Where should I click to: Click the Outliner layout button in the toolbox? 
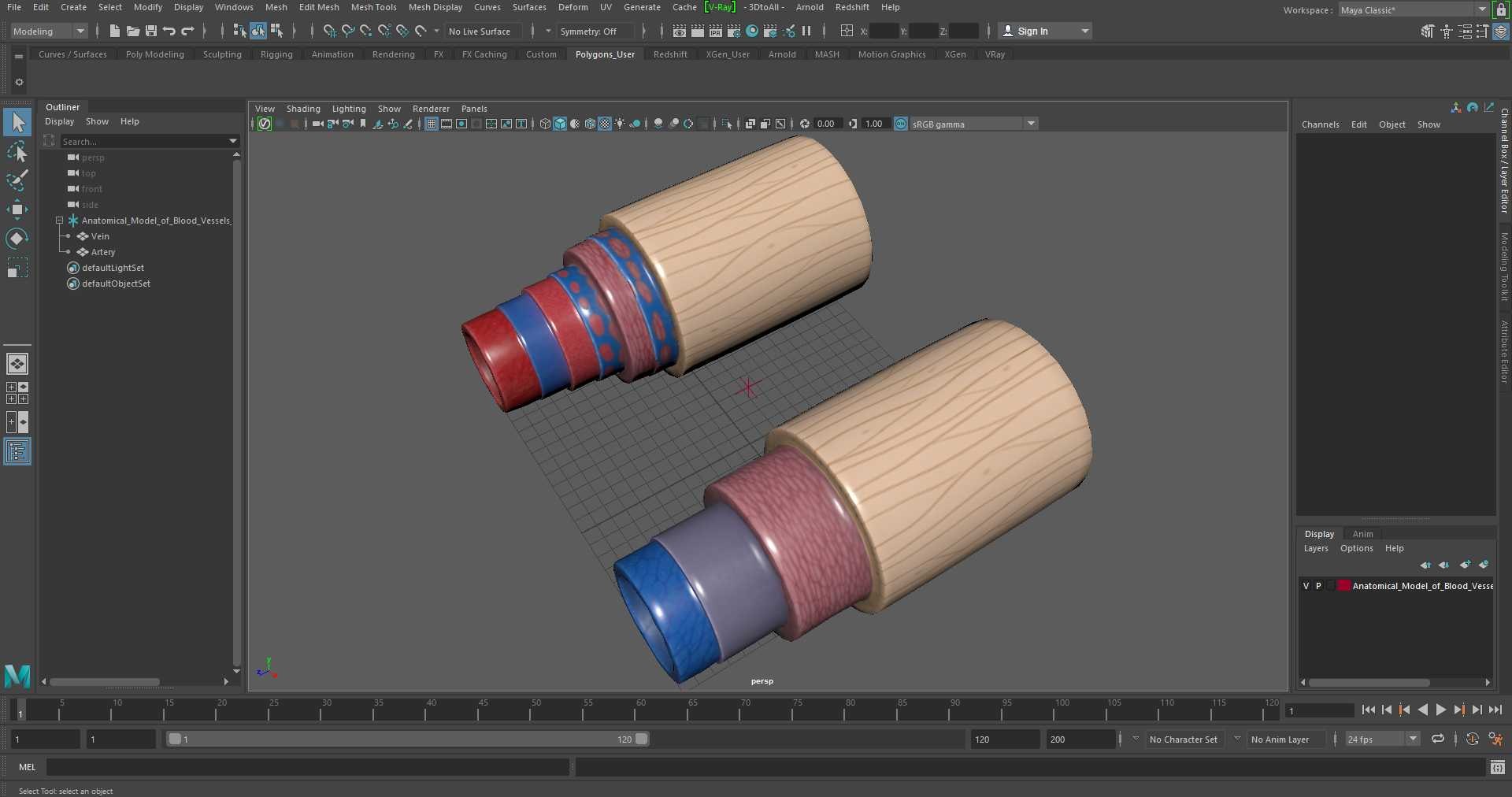tap(17, 451)
